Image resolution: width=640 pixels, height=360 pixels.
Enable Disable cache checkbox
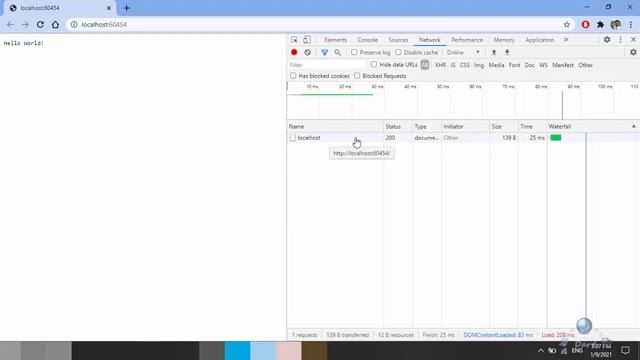point(398,52)
